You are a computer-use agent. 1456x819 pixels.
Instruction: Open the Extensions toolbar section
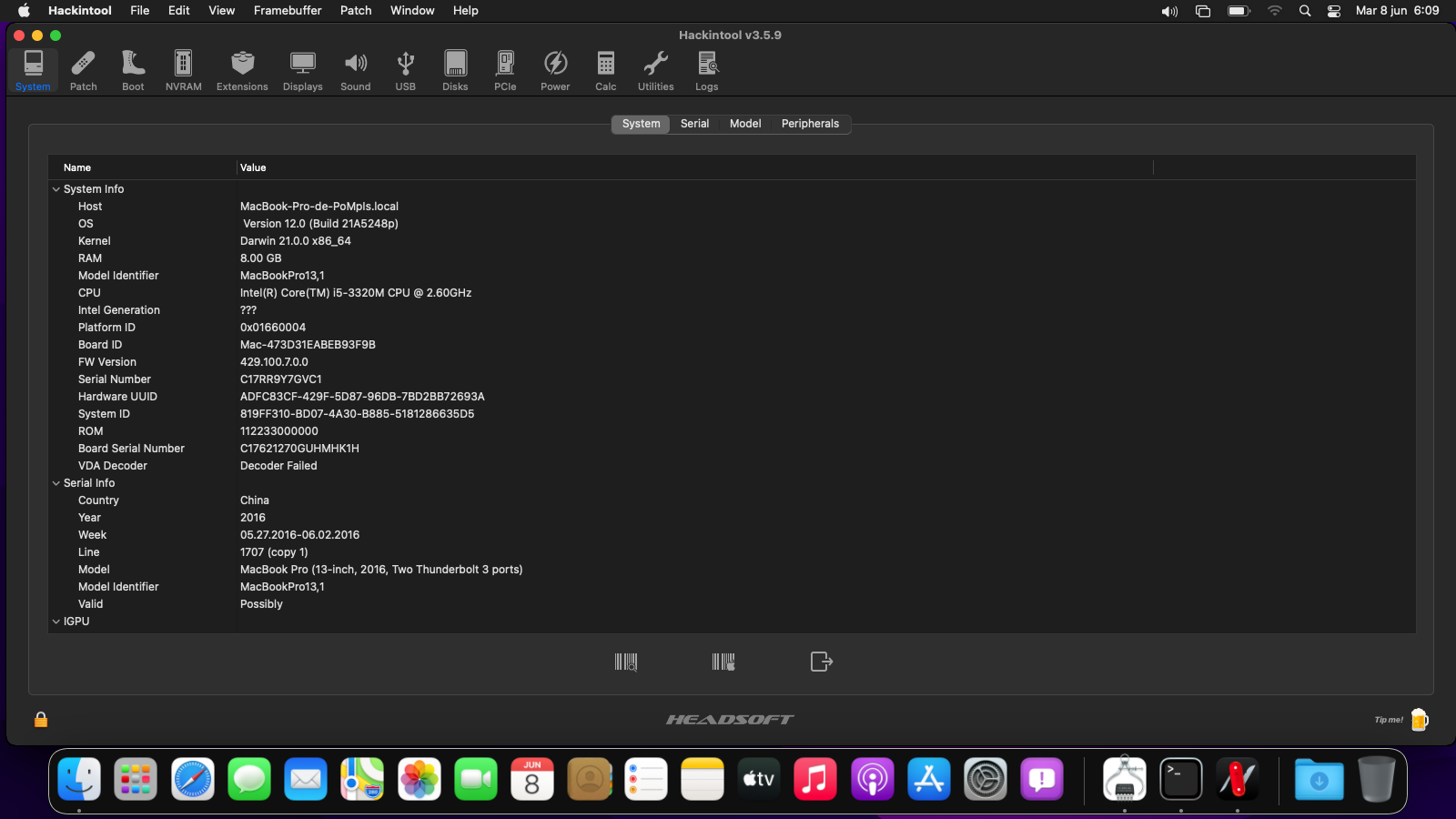tap(242, 70)
